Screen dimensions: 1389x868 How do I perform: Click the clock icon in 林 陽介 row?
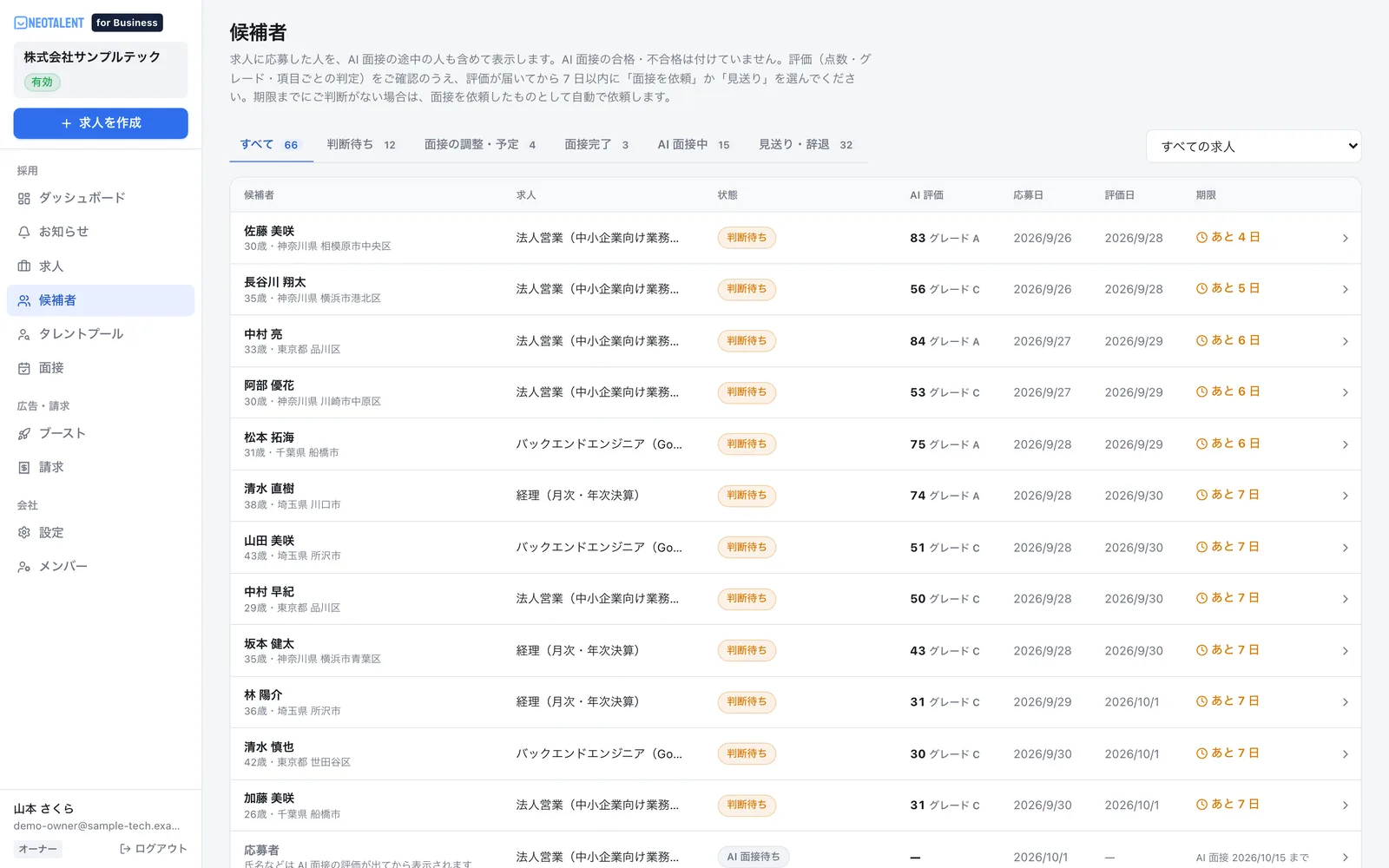pyautogui.click(x=1202, y=701)
